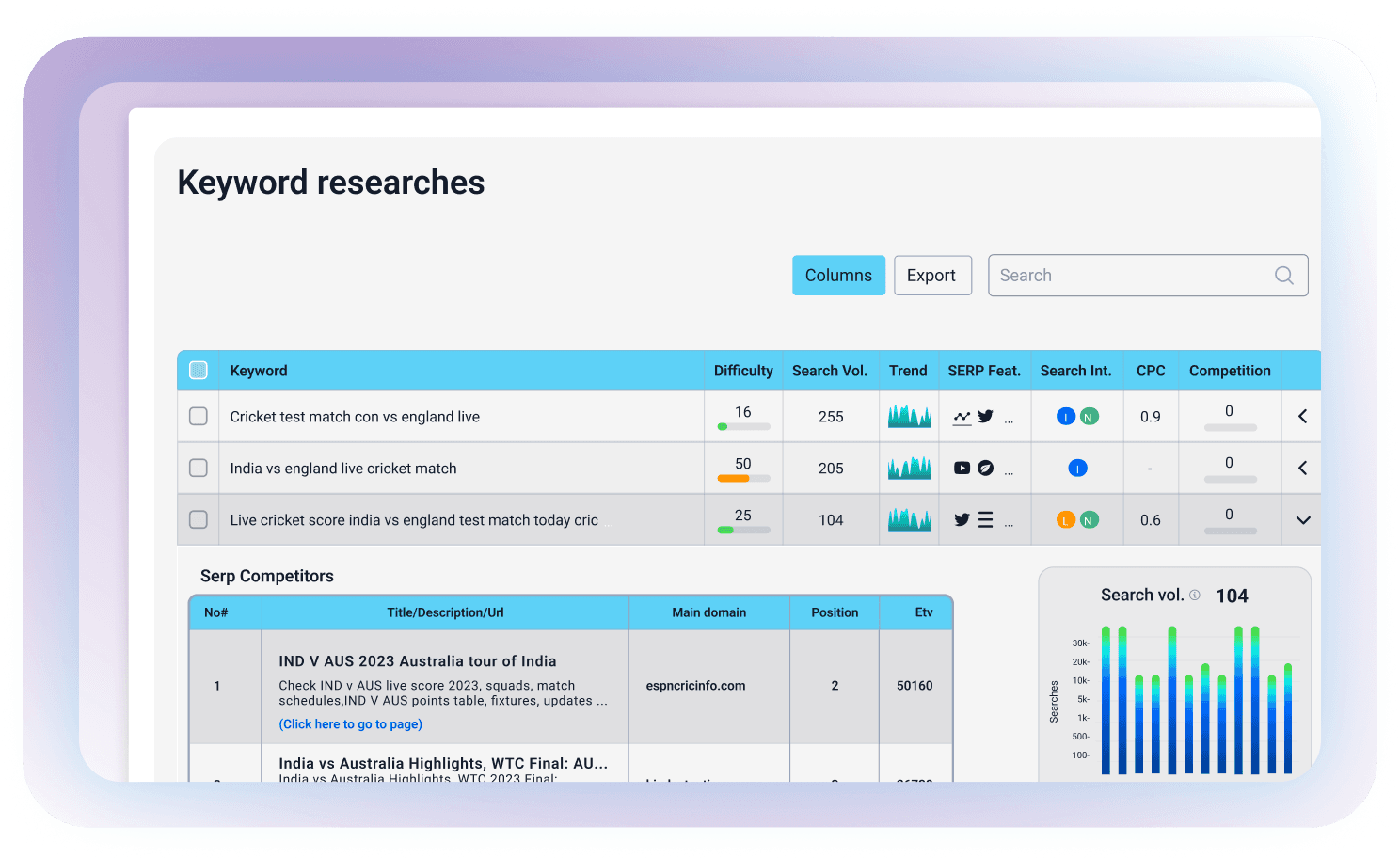Click the Twitter icon in the Cricket test match row
The width and height of the screenshot is (1400, 858).
985,416
